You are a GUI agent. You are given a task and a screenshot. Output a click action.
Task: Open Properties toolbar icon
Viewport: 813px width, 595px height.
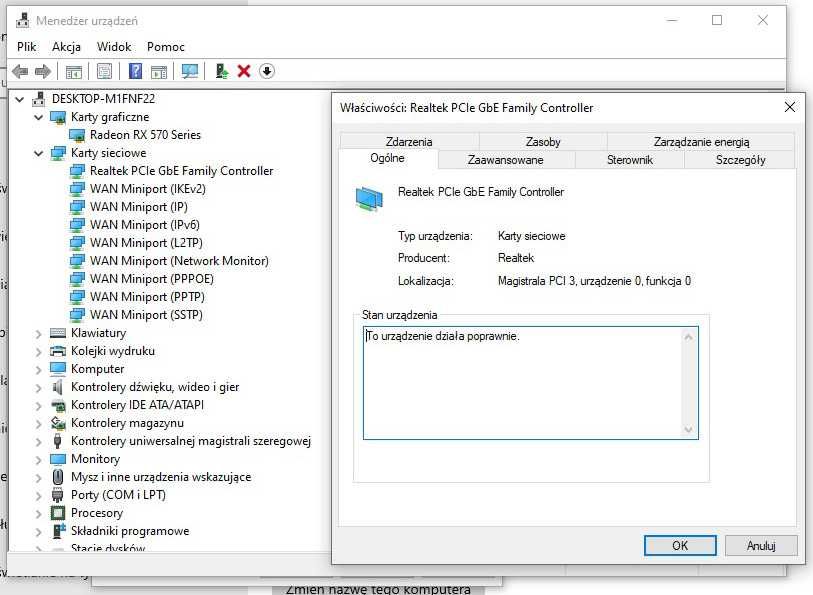coord(104,71)
